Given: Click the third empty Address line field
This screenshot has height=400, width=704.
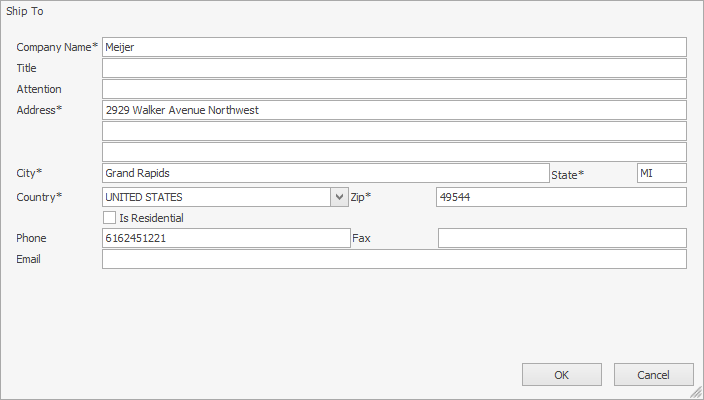Looking at the screenshot, I should [394, 152].
